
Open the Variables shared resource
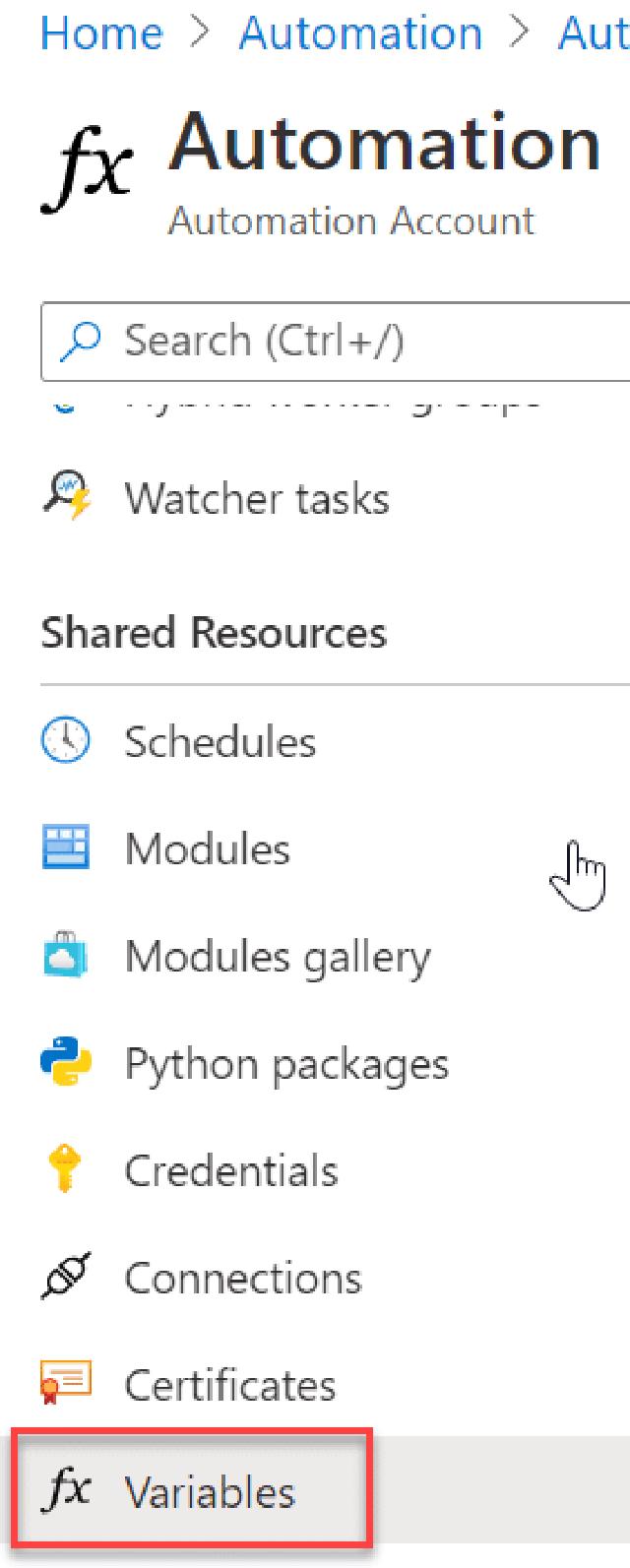click(209, 1493)
